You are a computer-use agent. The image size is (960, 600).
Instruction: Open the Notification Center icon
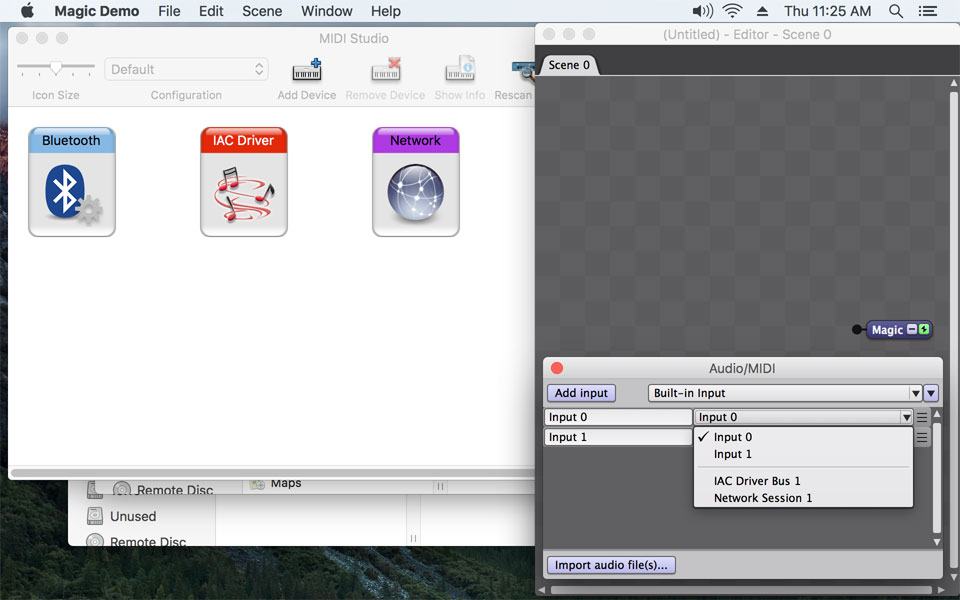[928, 11]
